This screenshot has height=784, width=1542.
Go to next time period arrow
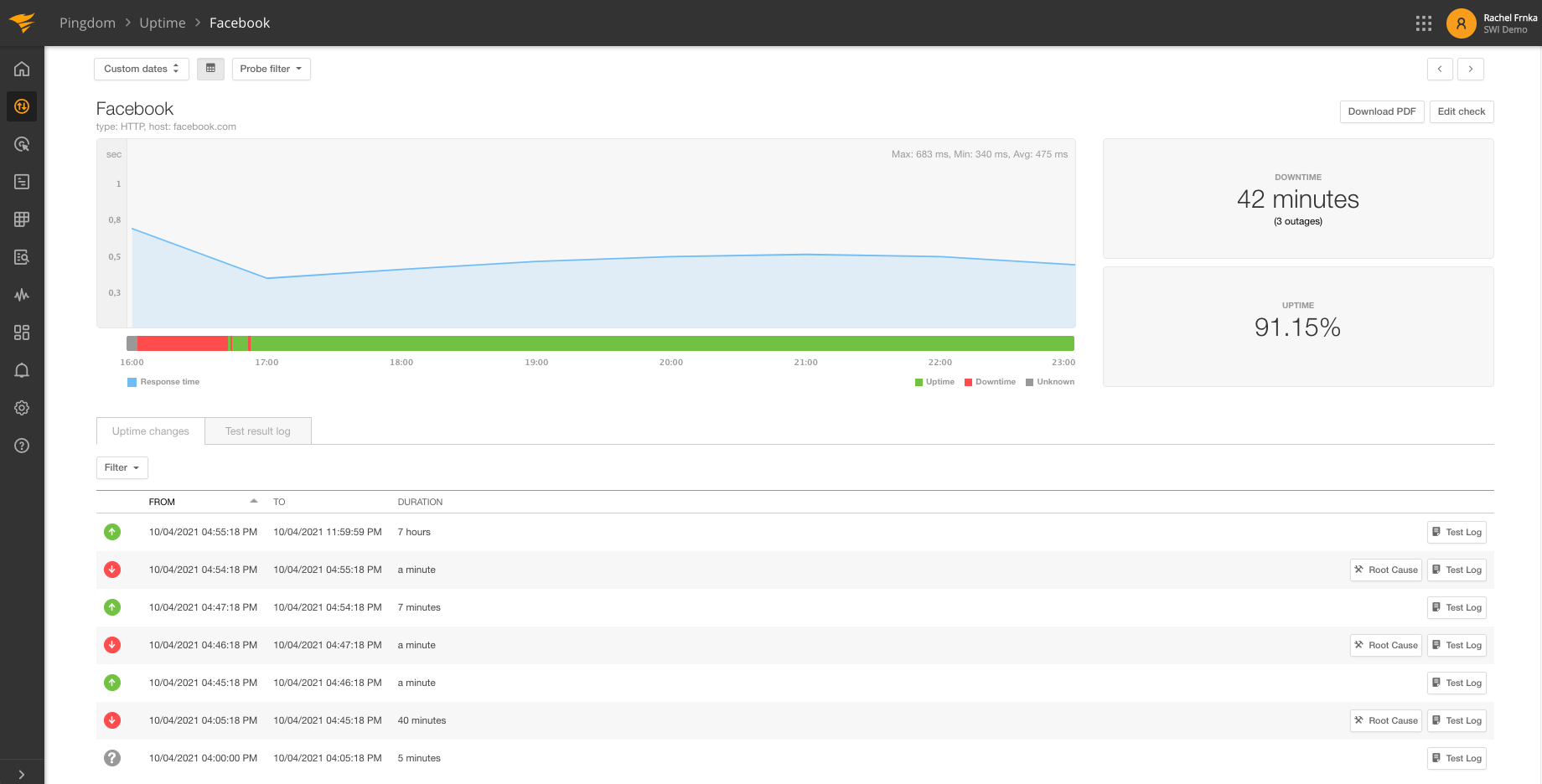pyautogui.click(x=1471, y=69)
